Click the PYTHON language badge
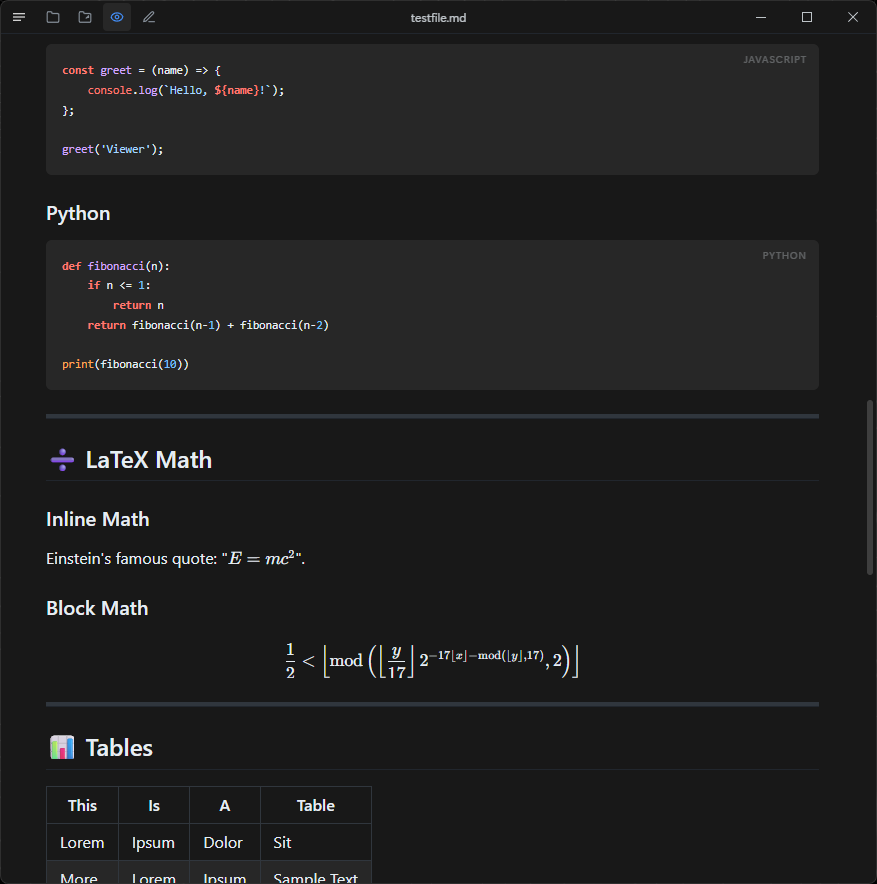Viewport: 877px width, 884px height. [783, 255]
